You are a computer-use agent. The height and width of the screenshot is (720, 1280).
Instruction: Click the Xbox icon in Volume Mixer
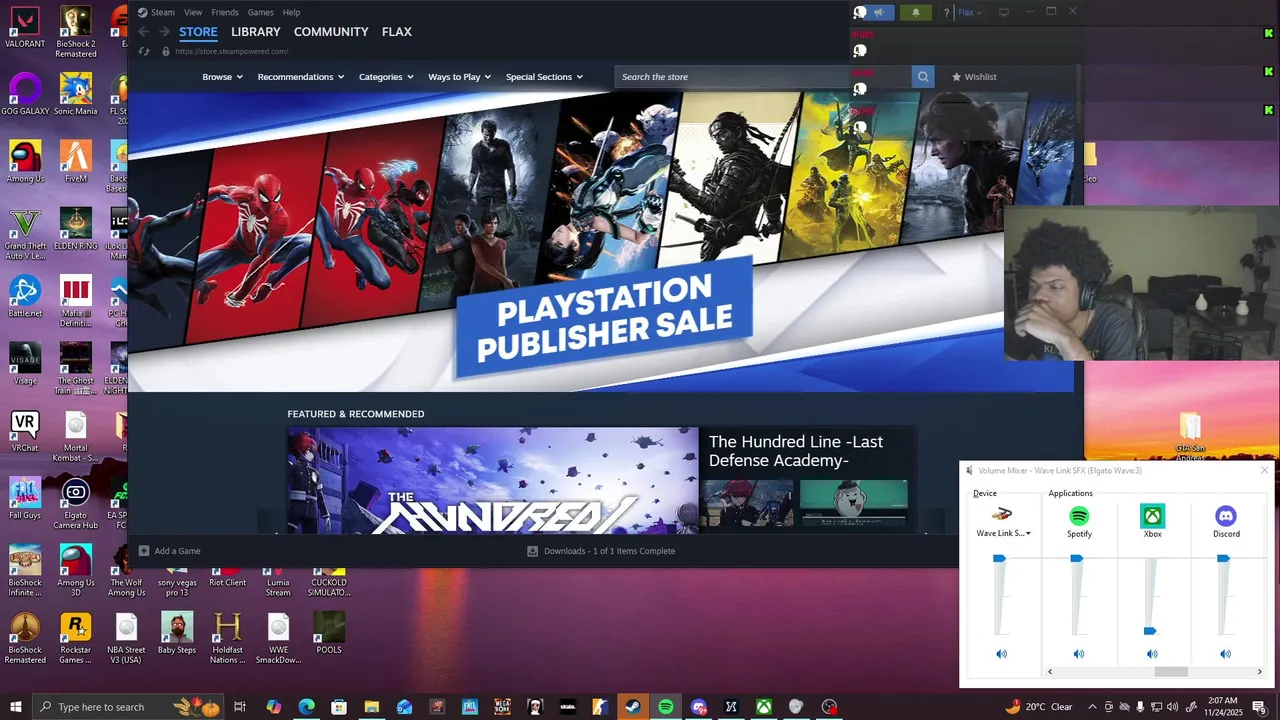pyautogui.click(x=1153, y=516)
